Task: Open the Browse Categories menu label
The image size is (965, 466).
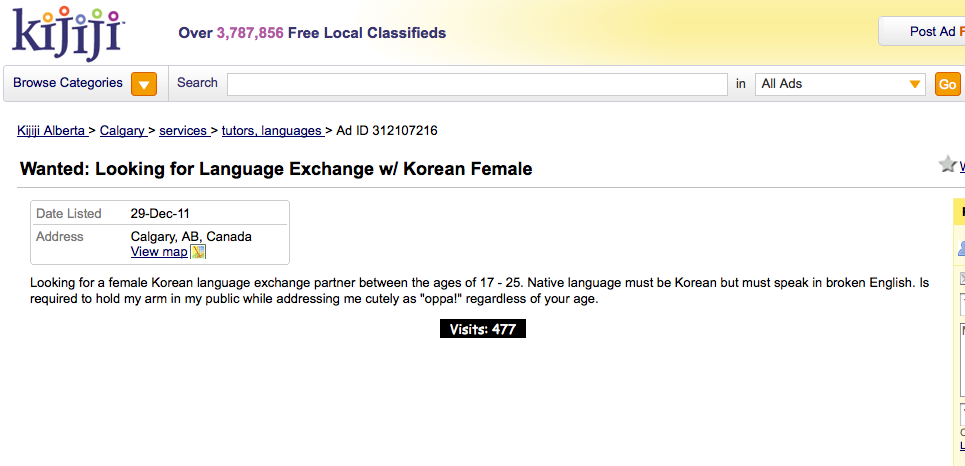Action: tap(68, 83)
